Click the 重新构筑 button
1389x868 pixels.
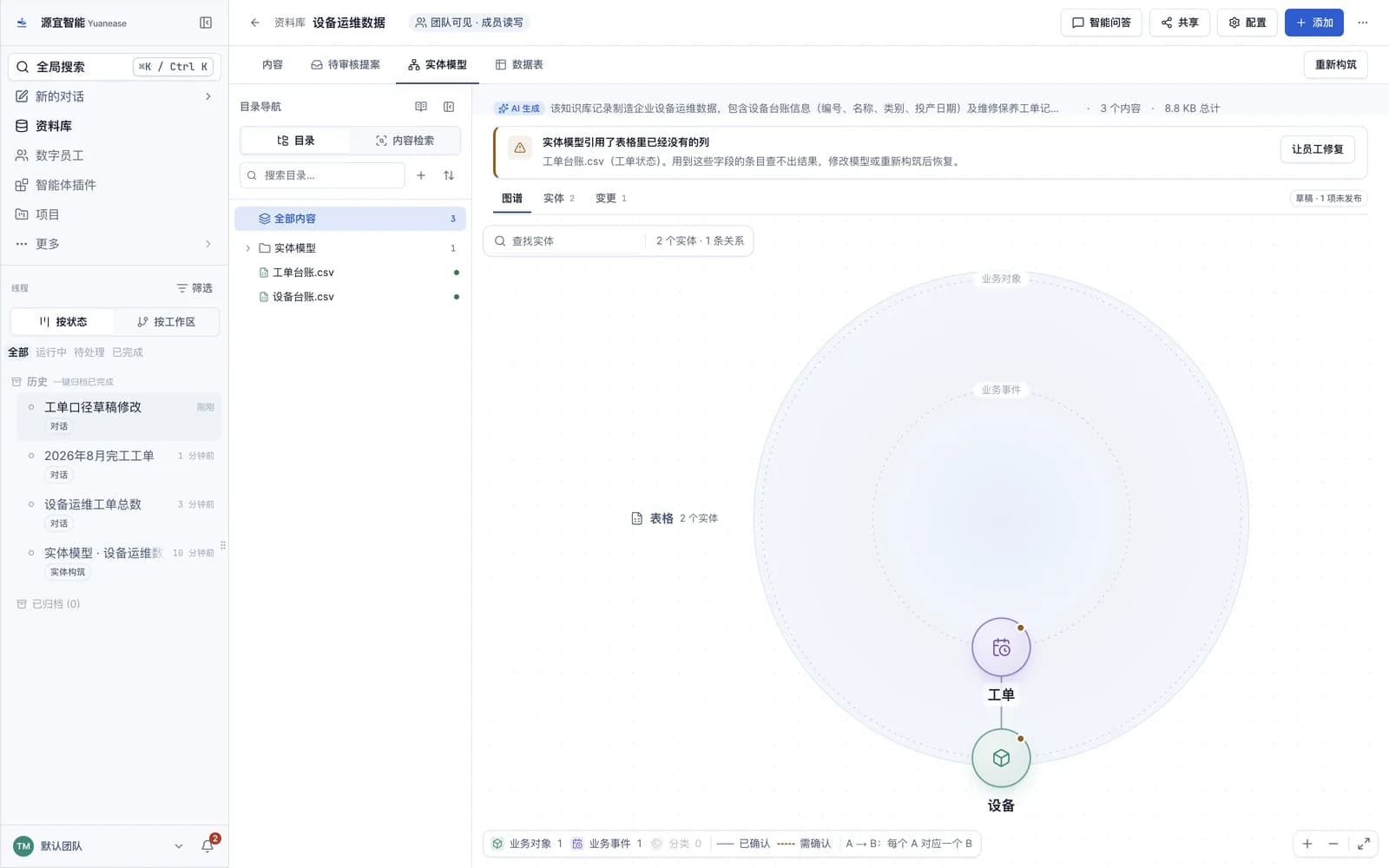pyautogui.click(x=1335, y=65)
